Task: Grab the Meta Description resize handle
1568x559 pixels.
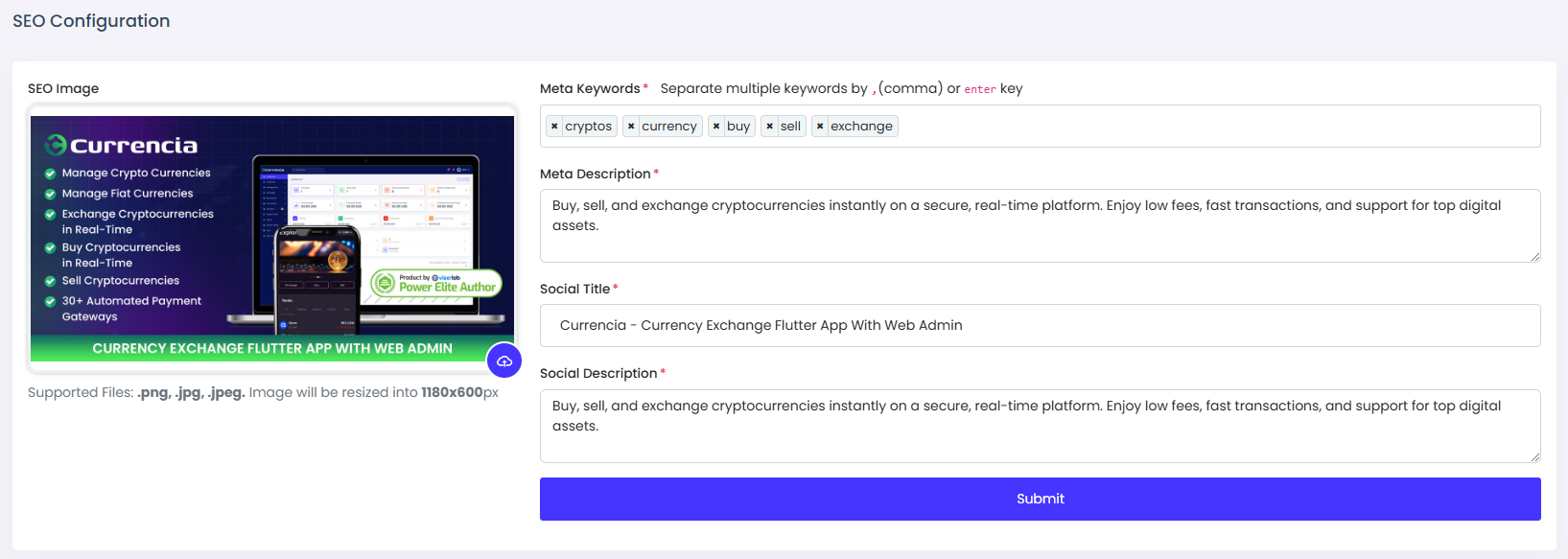Action: [1534, 257]
